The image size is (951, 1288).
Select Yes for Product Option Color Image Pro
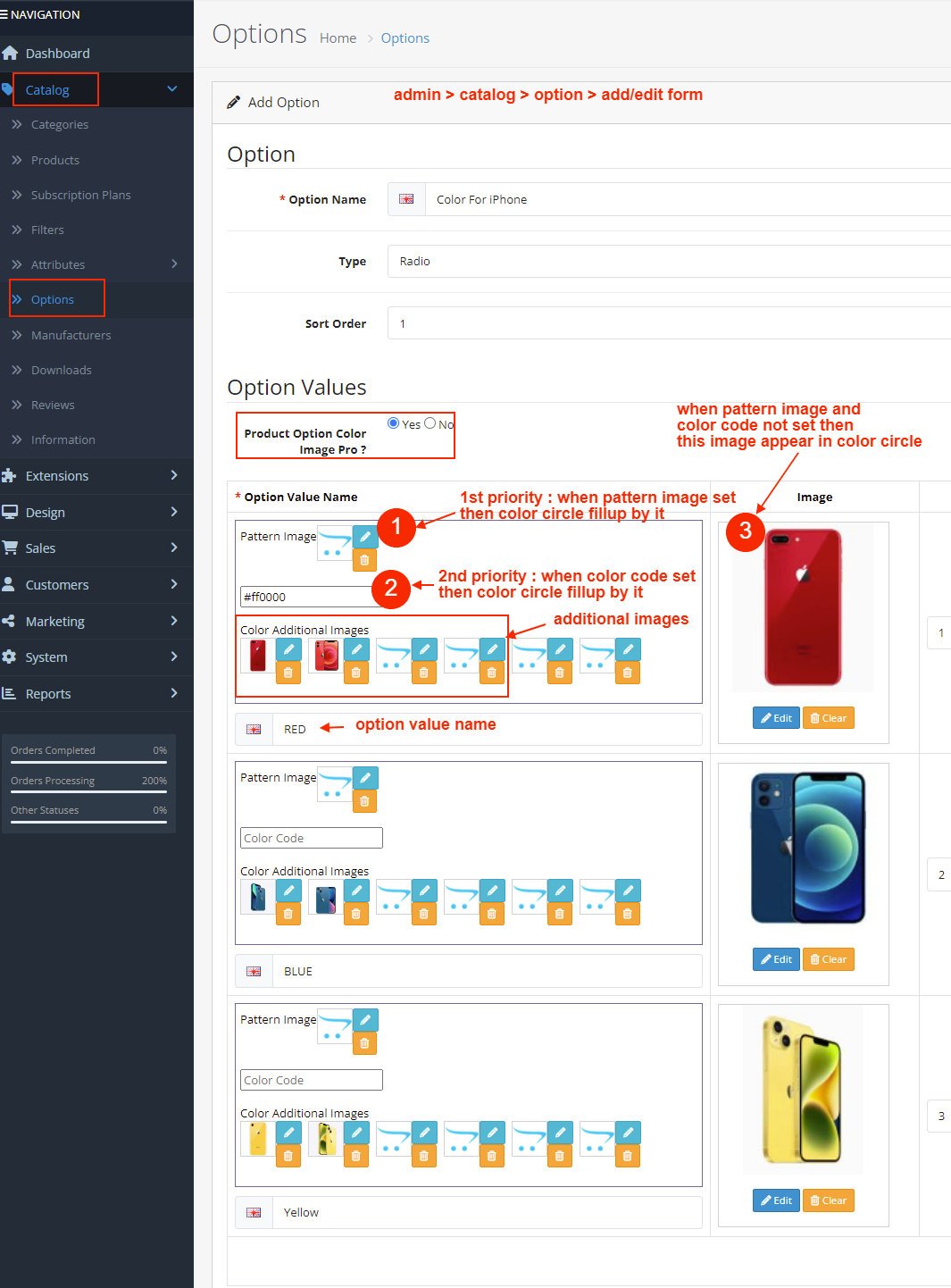[x=394, y=423]
